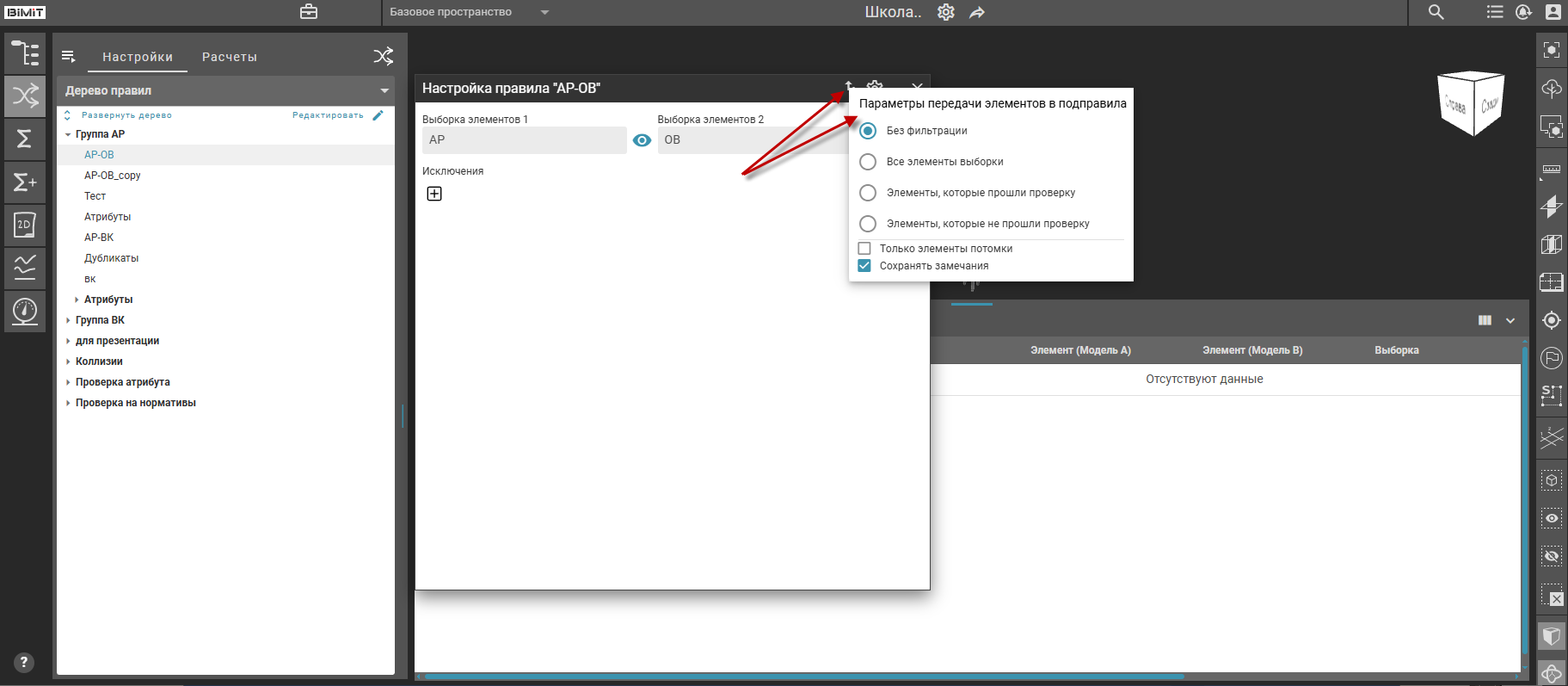1568x686 pixels.
Task: Add an exclusion with the plus icon
Action: (x=434, y=194)
